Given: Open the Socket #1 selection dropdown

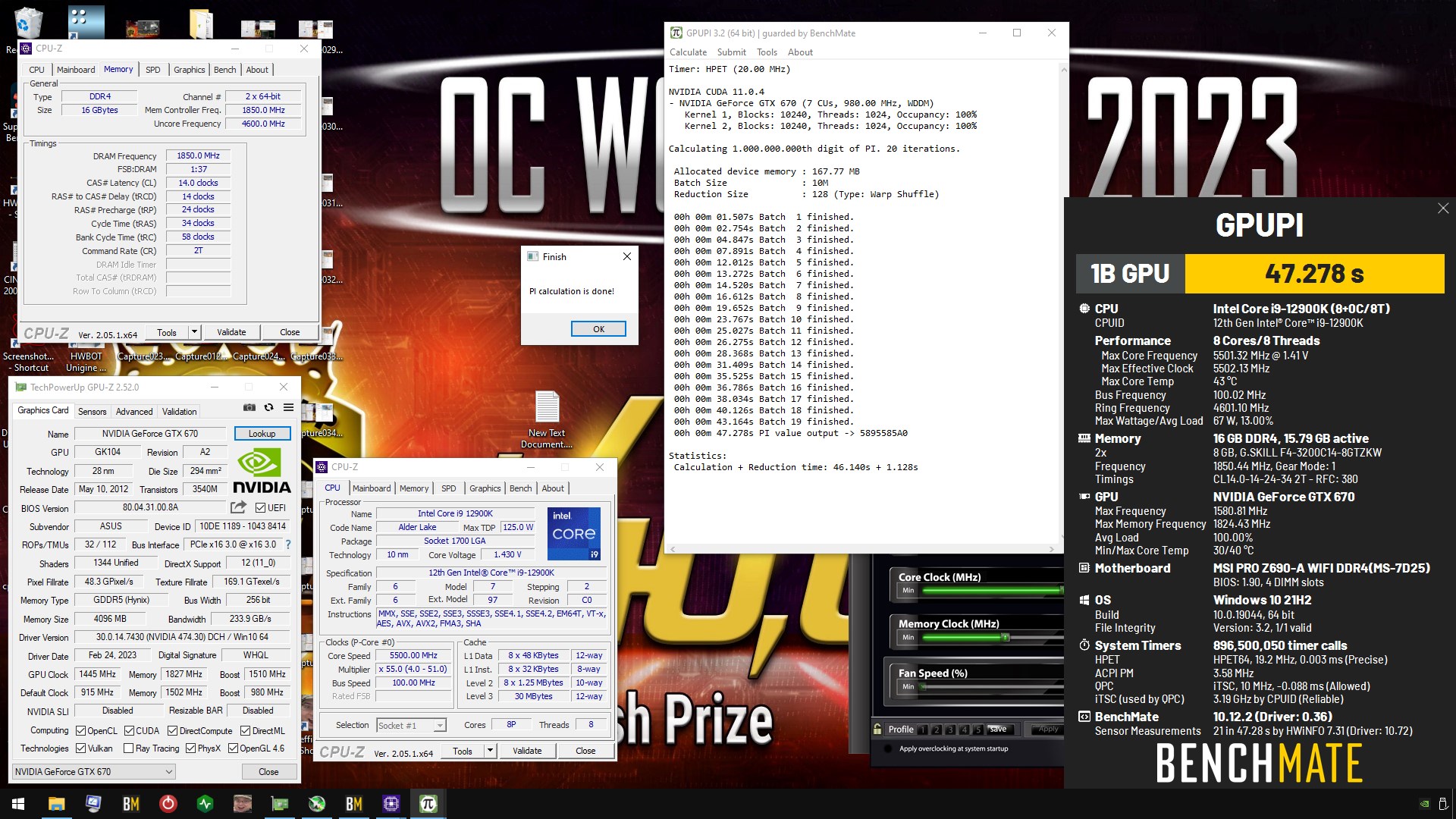Looking at the screenshot, I should click(411, 726).
